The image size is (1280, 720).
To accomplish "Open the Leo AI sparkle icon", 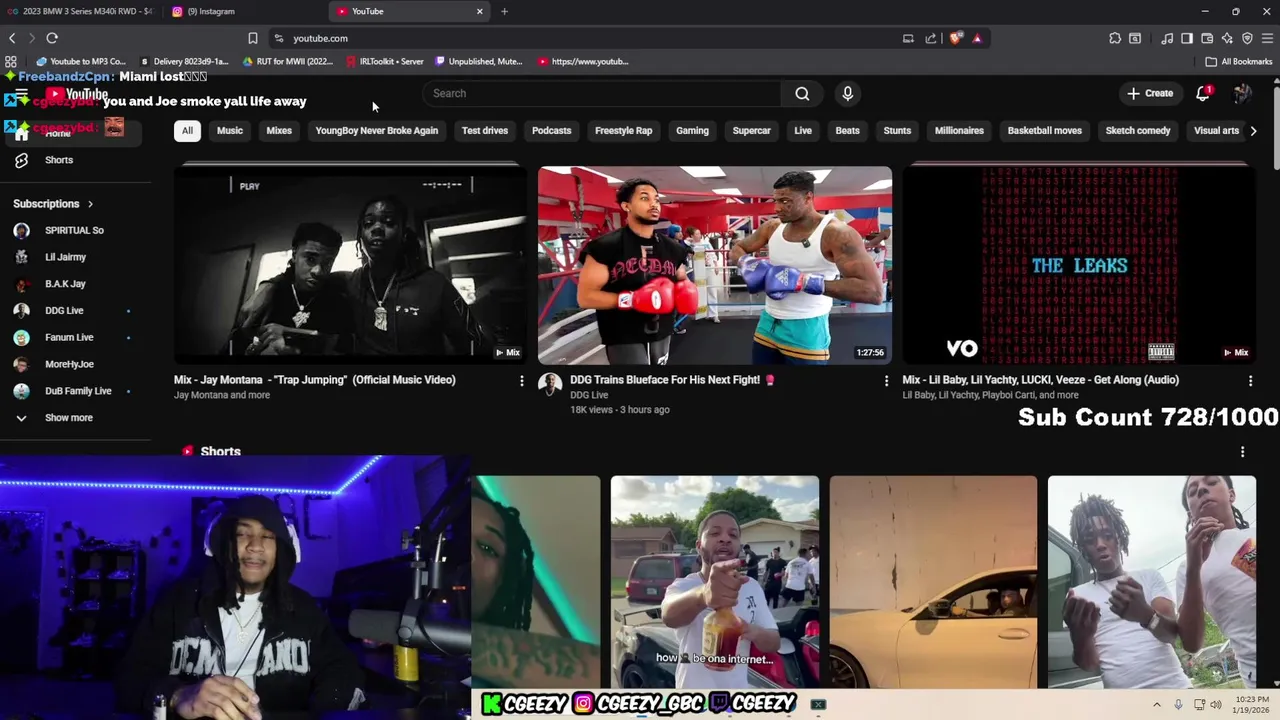I will (1227, 38).
